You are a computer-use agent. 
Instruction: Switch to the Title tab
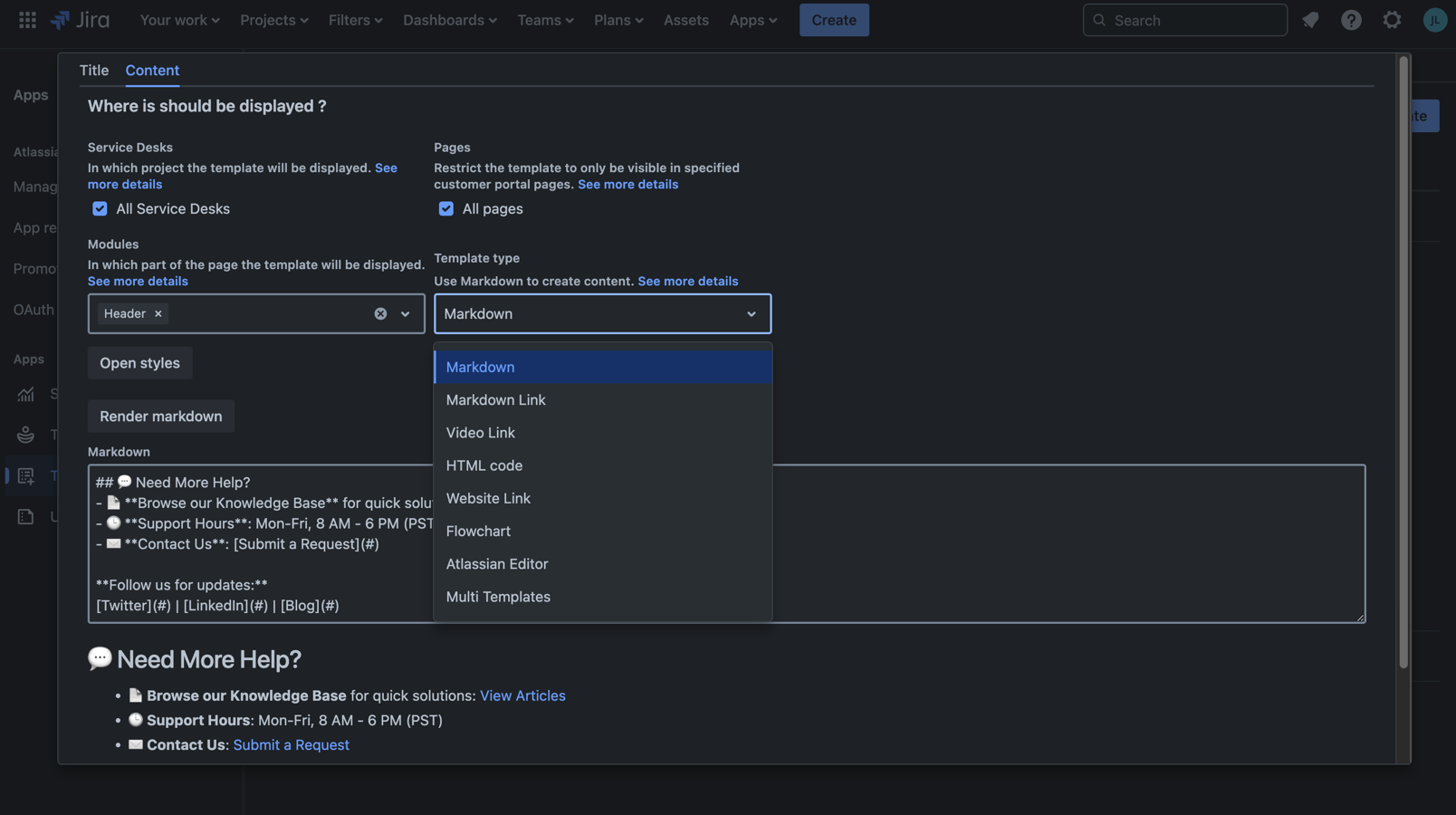coord(94,71)
